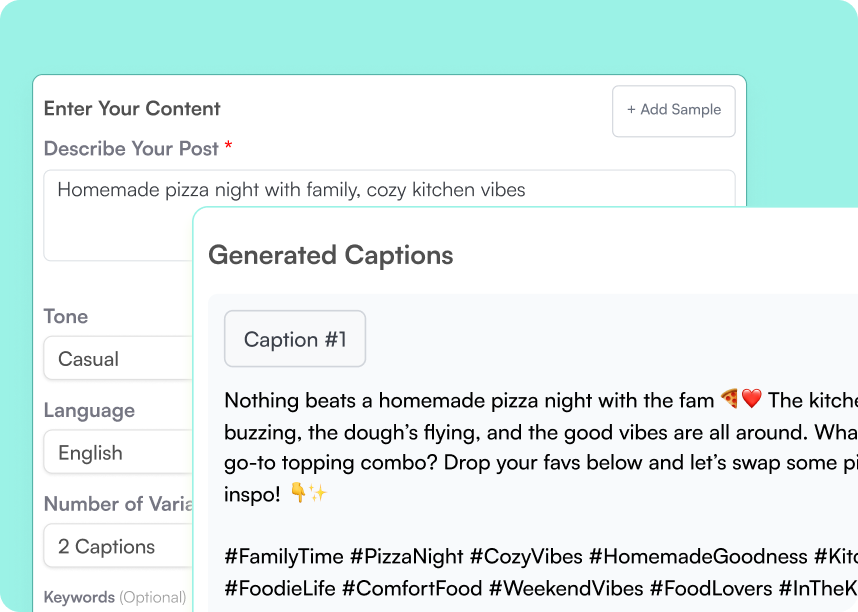Viewport: 858px width, 612px height.
Task: Click the red asterisk beside Describe Your Post
Action: point(227,148)
